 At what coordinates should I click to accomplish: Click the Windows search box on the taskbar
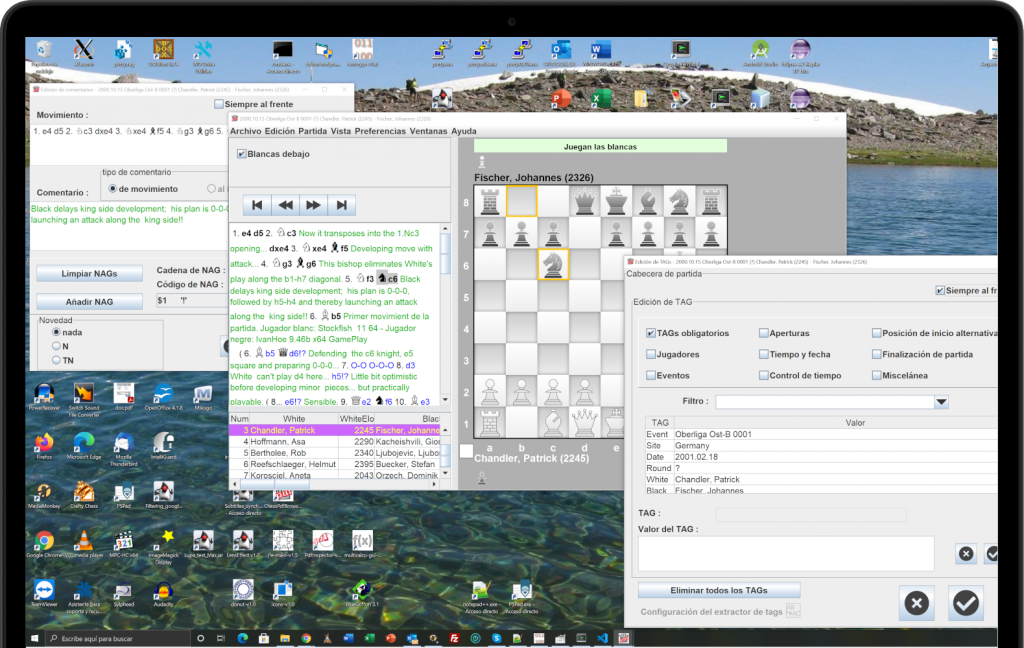pos(118,638)
